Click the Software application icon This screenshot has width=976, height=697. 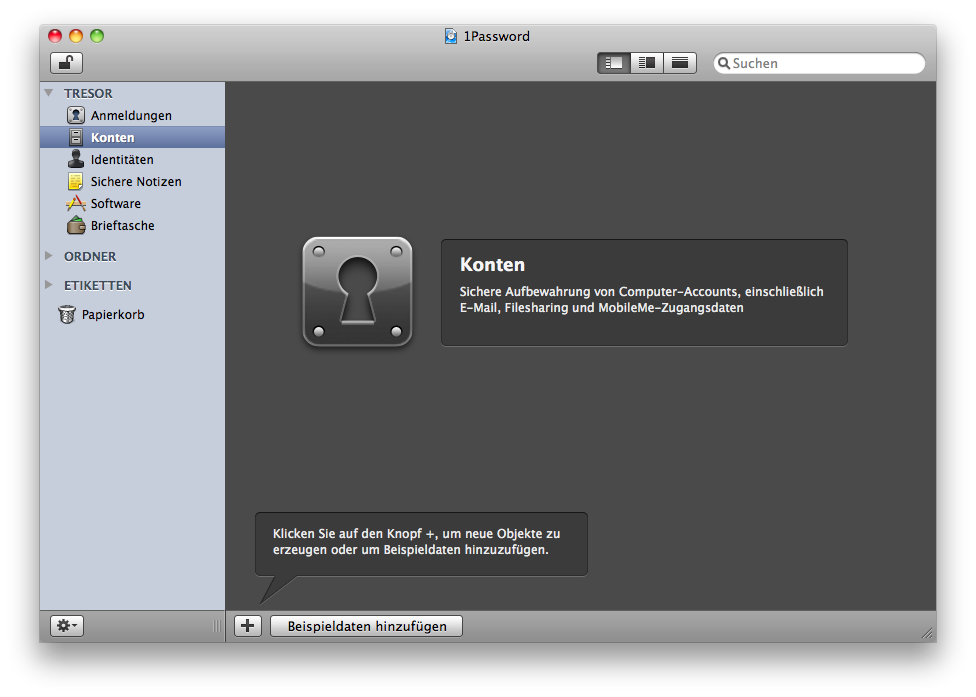click(x=75, y=204)
